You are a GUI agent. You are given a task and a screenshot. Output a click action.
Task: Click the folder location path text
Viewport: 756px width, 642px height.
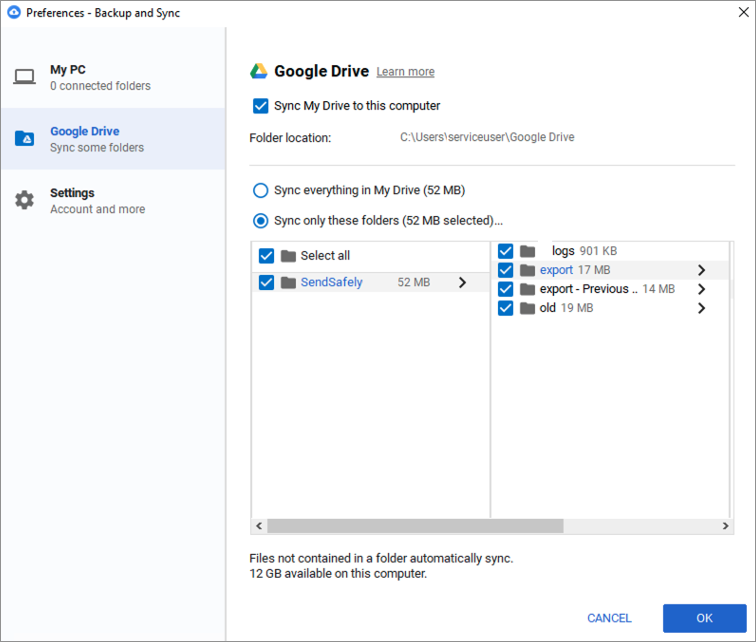[x=487, y=137]
